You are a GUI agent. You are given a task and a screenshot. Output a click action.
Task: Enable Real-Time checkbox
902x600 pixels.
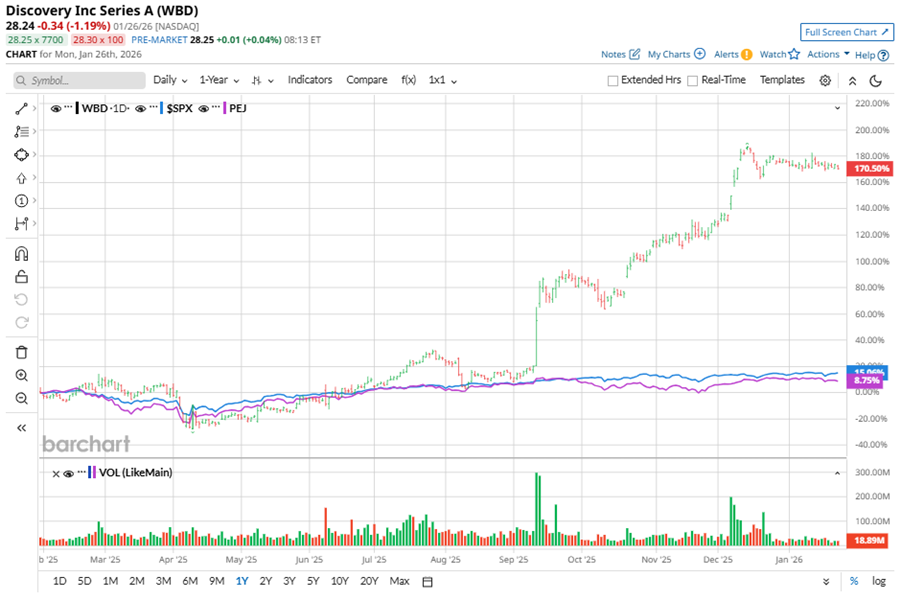click(x=693, y=81)
